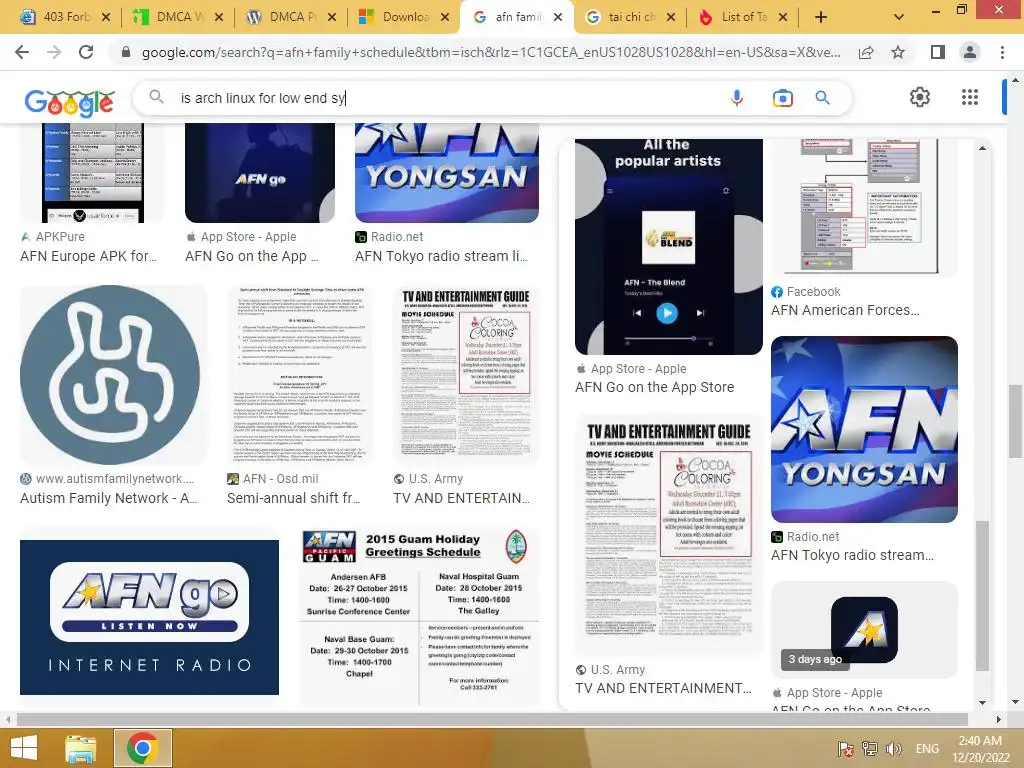This screenshot has height=768, width=1024.
Task: Click horizontal scrollbar right arrow
Action: (999, 719)
